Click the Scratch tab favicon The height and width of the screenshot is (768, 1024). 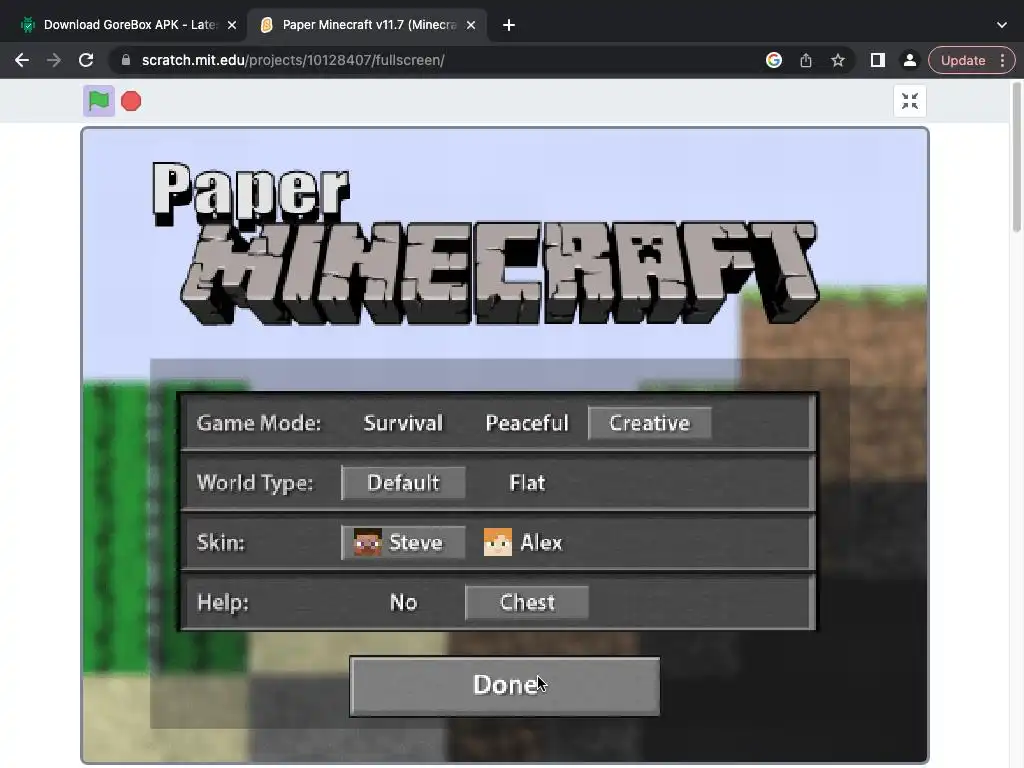tap(266, 25)
